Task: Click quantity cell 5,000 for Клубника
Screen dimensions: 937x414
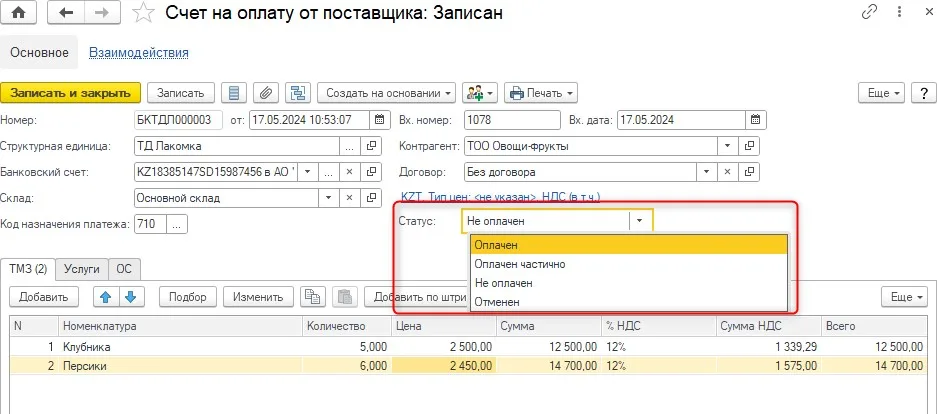Action: [347, 346]
